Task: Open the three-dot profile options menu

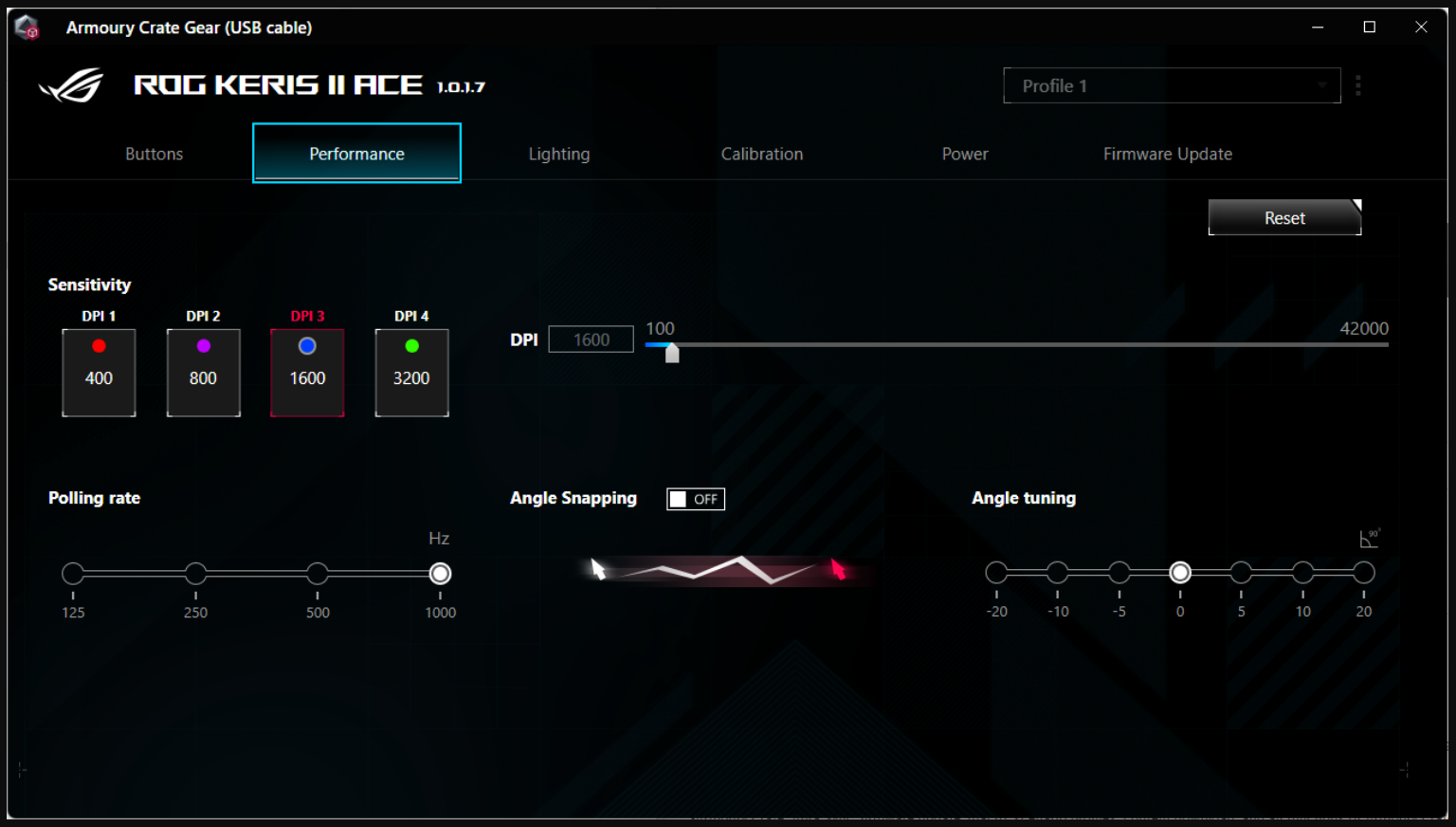Action: coord(1358,85)
